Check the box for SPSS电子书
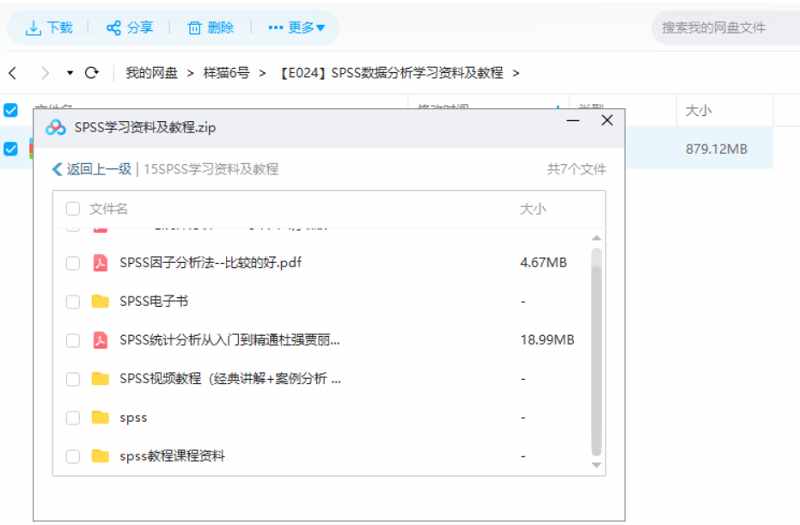This screenshot has height=525, width=800. click(x=73, y=301)
